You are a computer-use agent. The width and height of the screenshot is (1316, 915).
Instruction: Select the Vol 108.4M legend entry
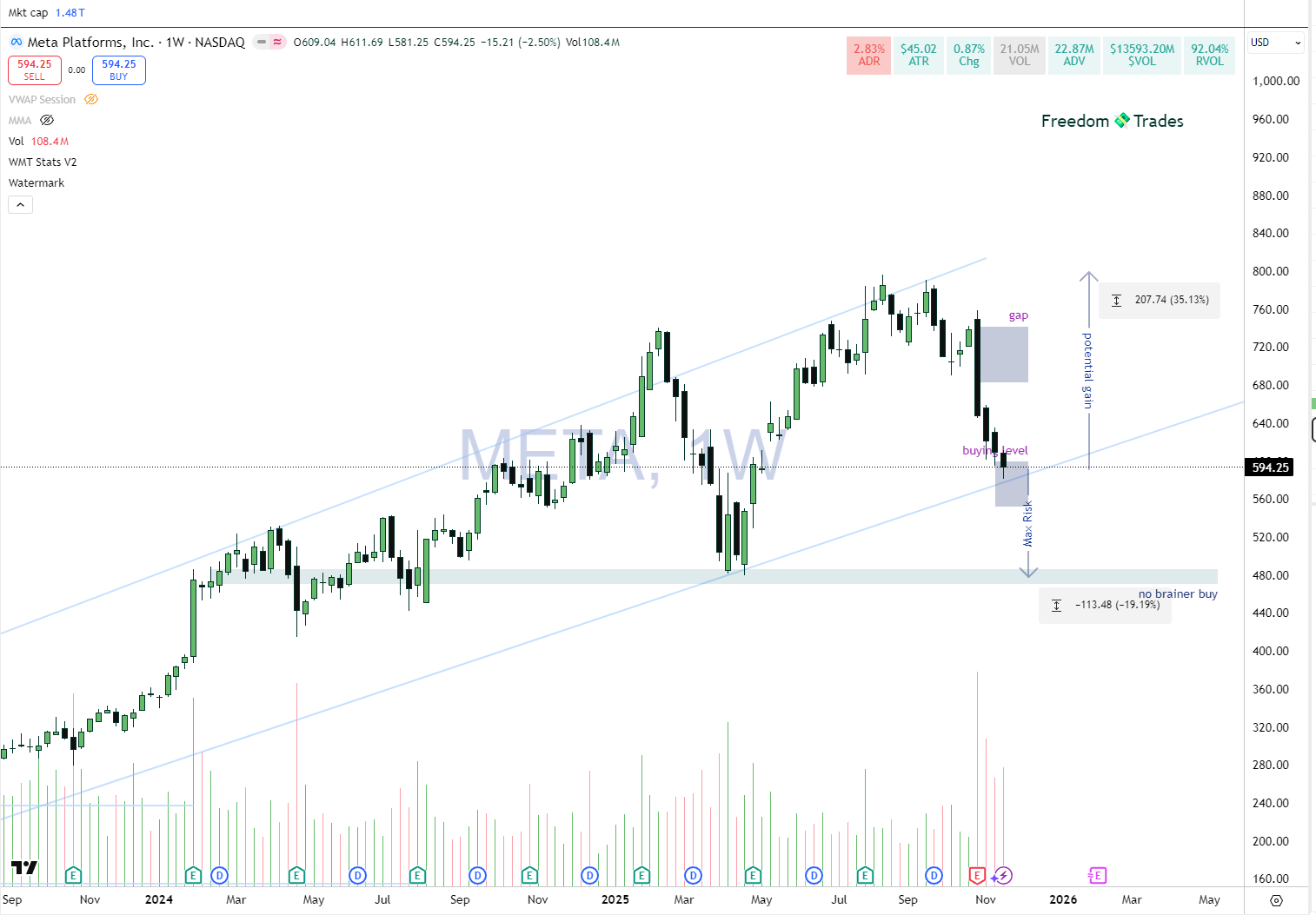tap(38, 142)
